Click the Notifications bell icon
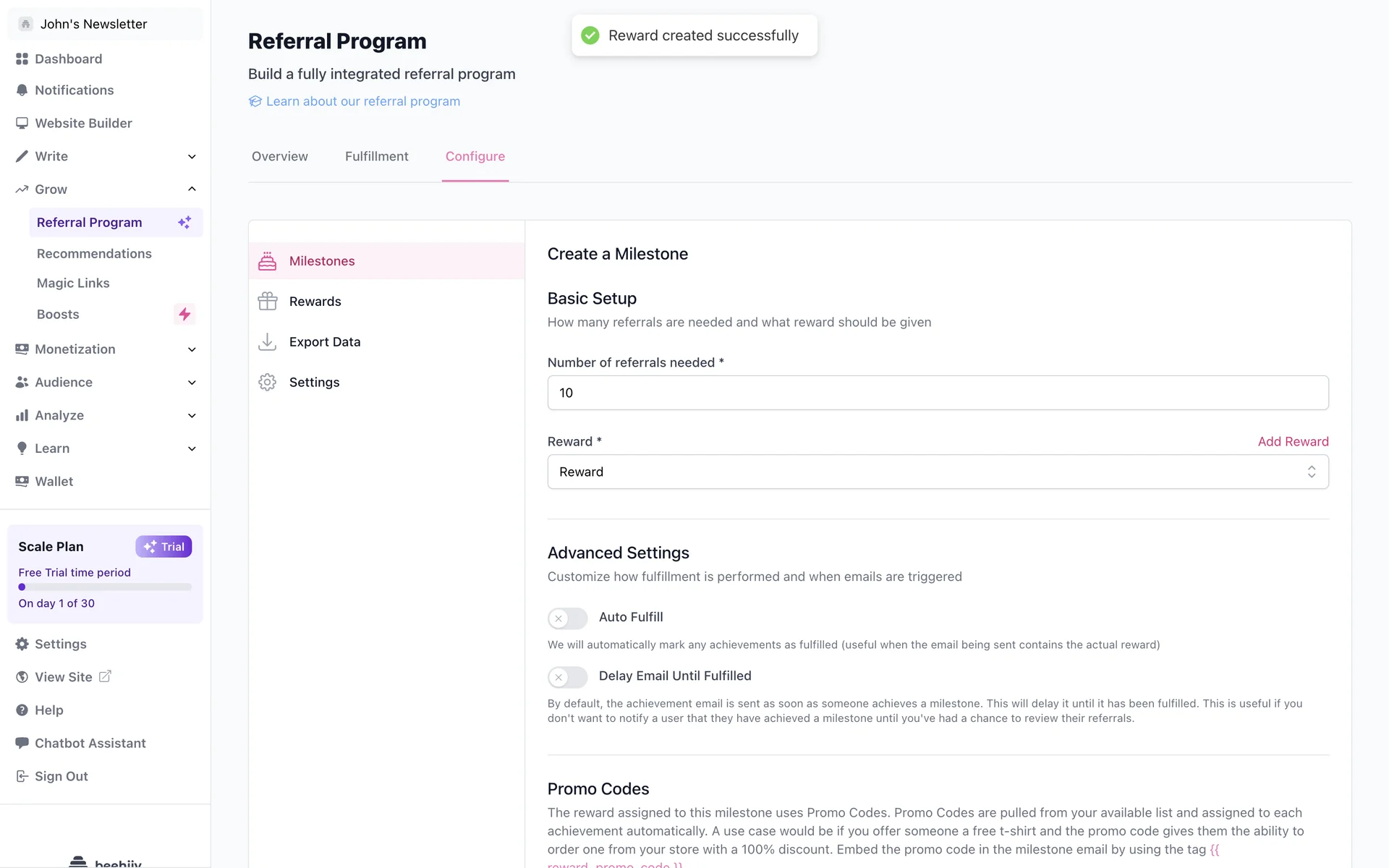Image resolution: width=1389 pixels, height=868 pixels. pos(22,90)
